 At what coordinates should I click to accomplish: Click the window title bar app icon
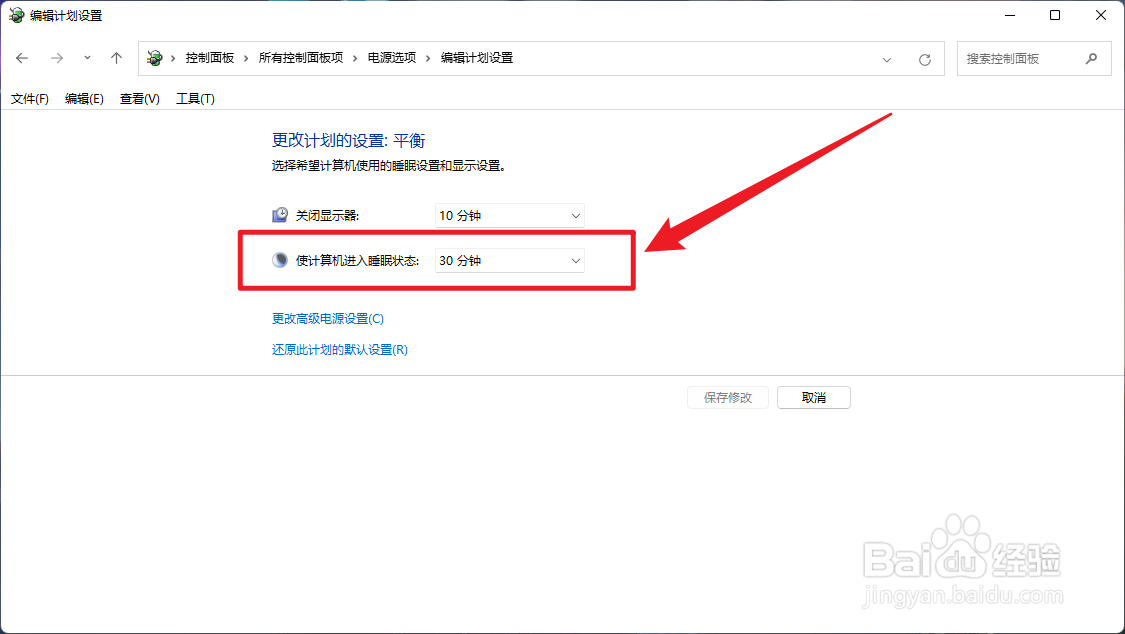(16, 15)
